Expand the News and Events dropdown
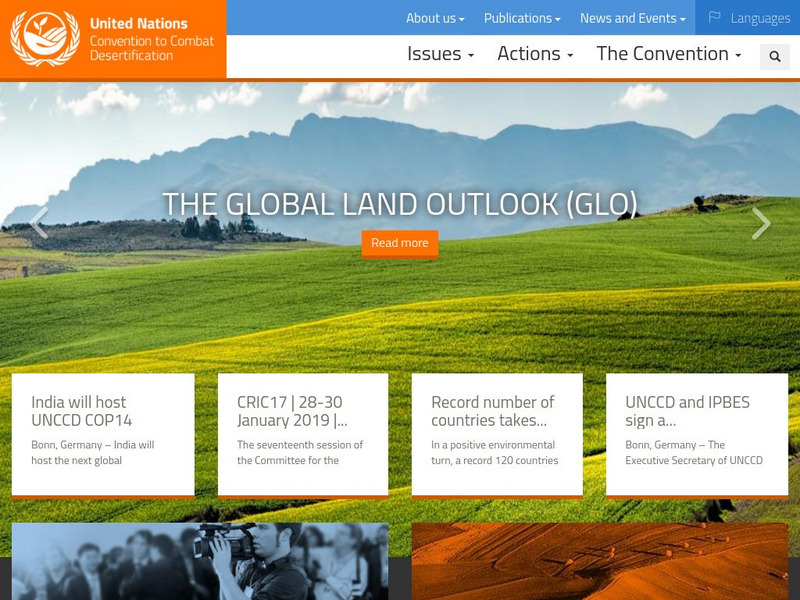Viewport: 800px width, 600px height. click(x=633, y=18)
